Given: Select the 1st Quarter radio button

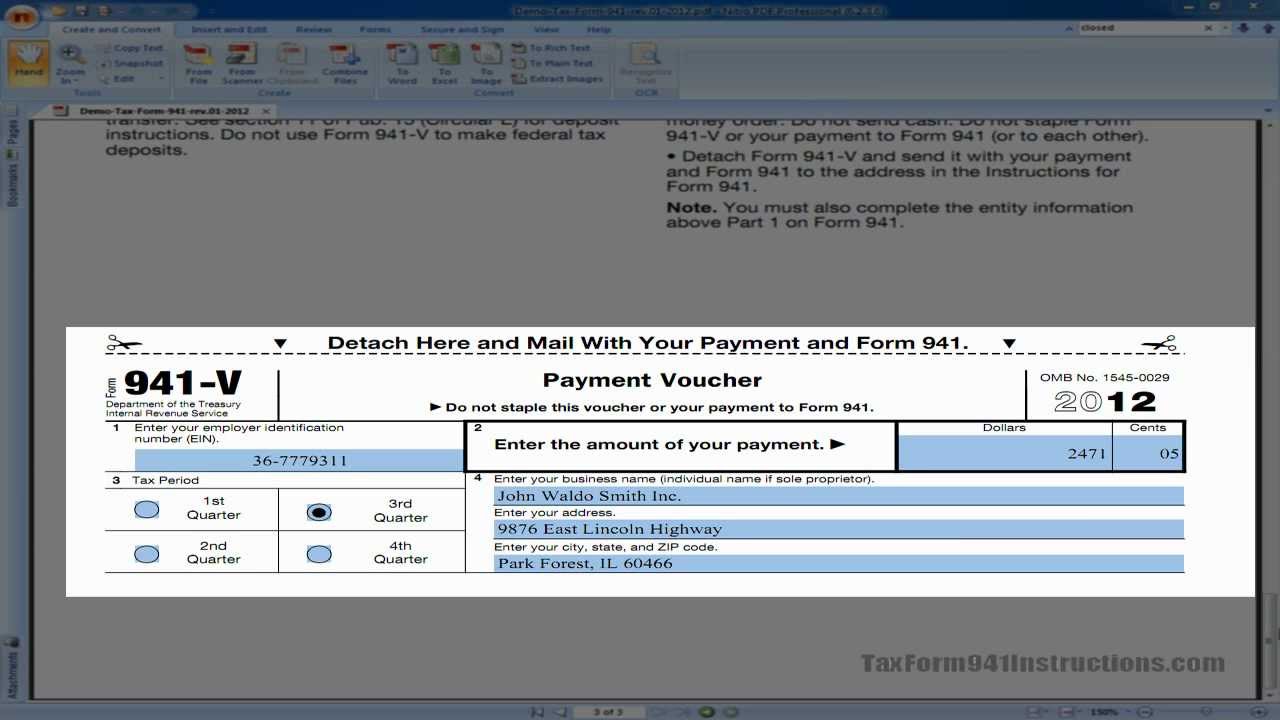Looking at the screenshot, I should pos(146,509).
